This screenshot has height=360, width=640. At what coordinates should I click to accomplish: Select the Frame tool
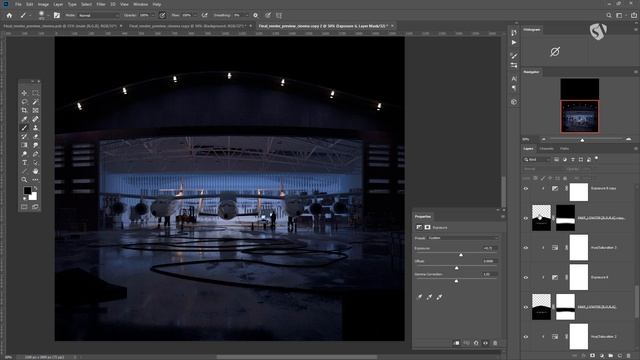click(x=36, y=110)
